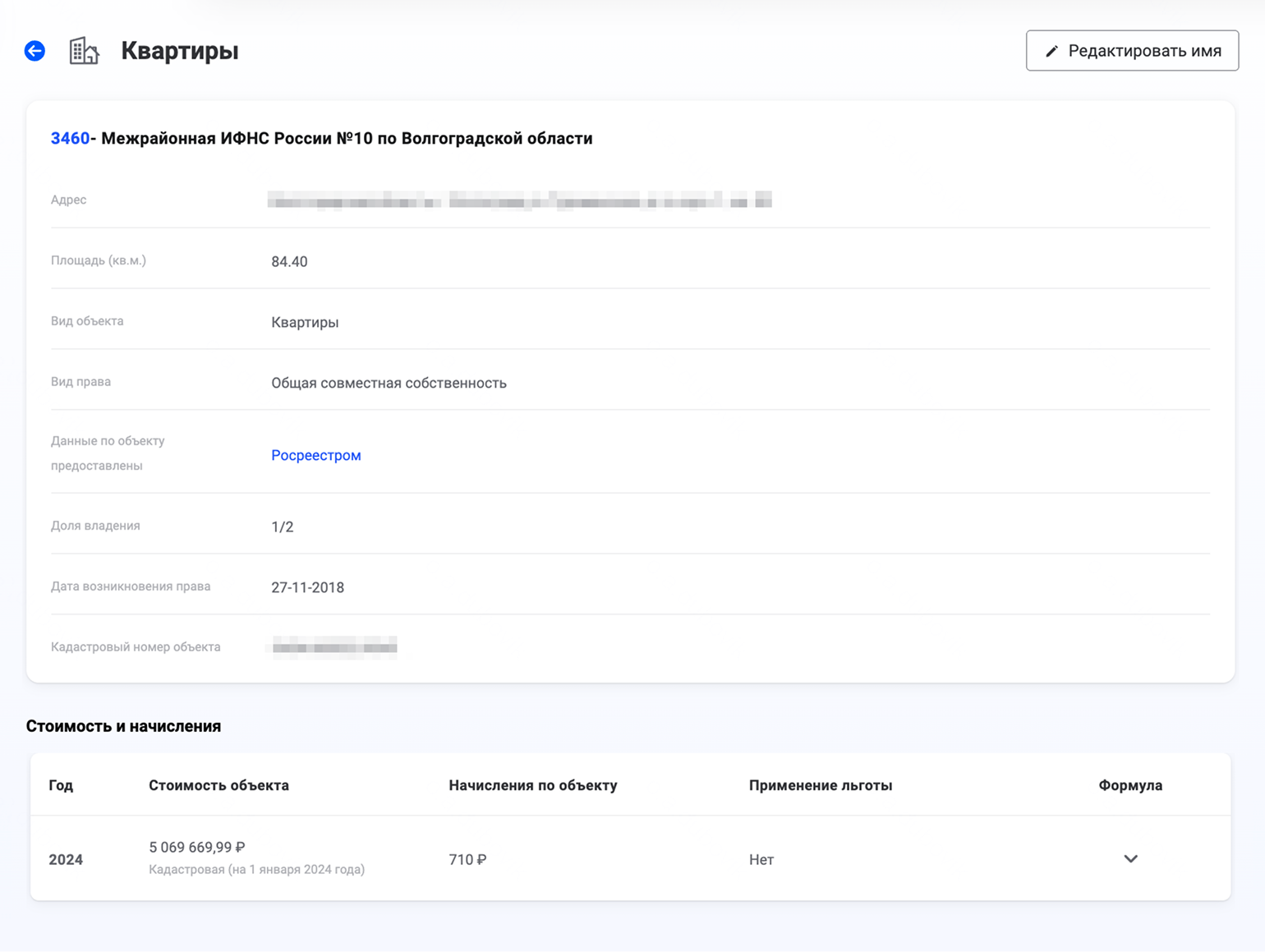Click the Квартиры page title
Viewport: 1265px width, 952px height.
tap(180, 51)
